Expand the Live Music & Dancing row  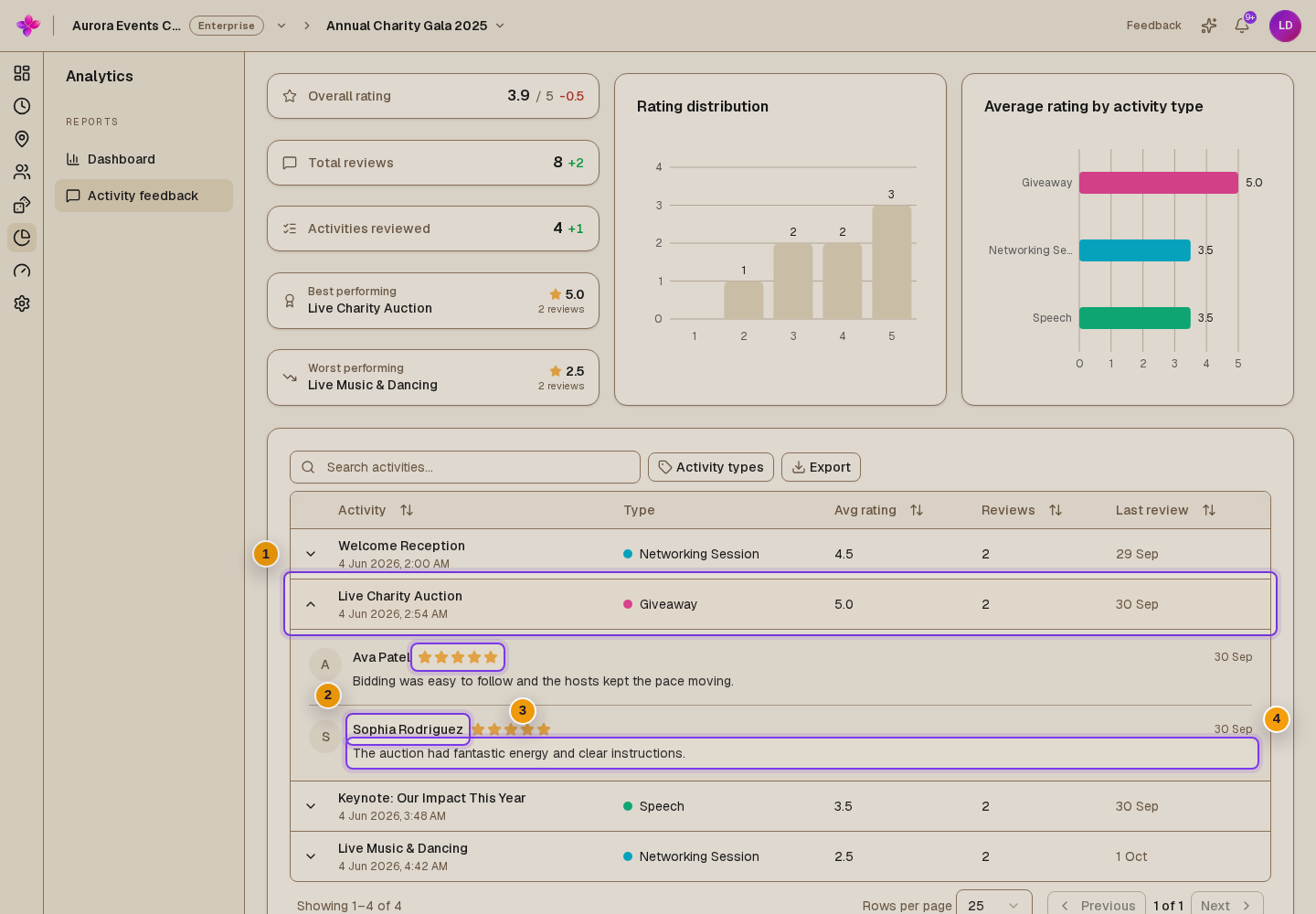[x=311, y=856]
